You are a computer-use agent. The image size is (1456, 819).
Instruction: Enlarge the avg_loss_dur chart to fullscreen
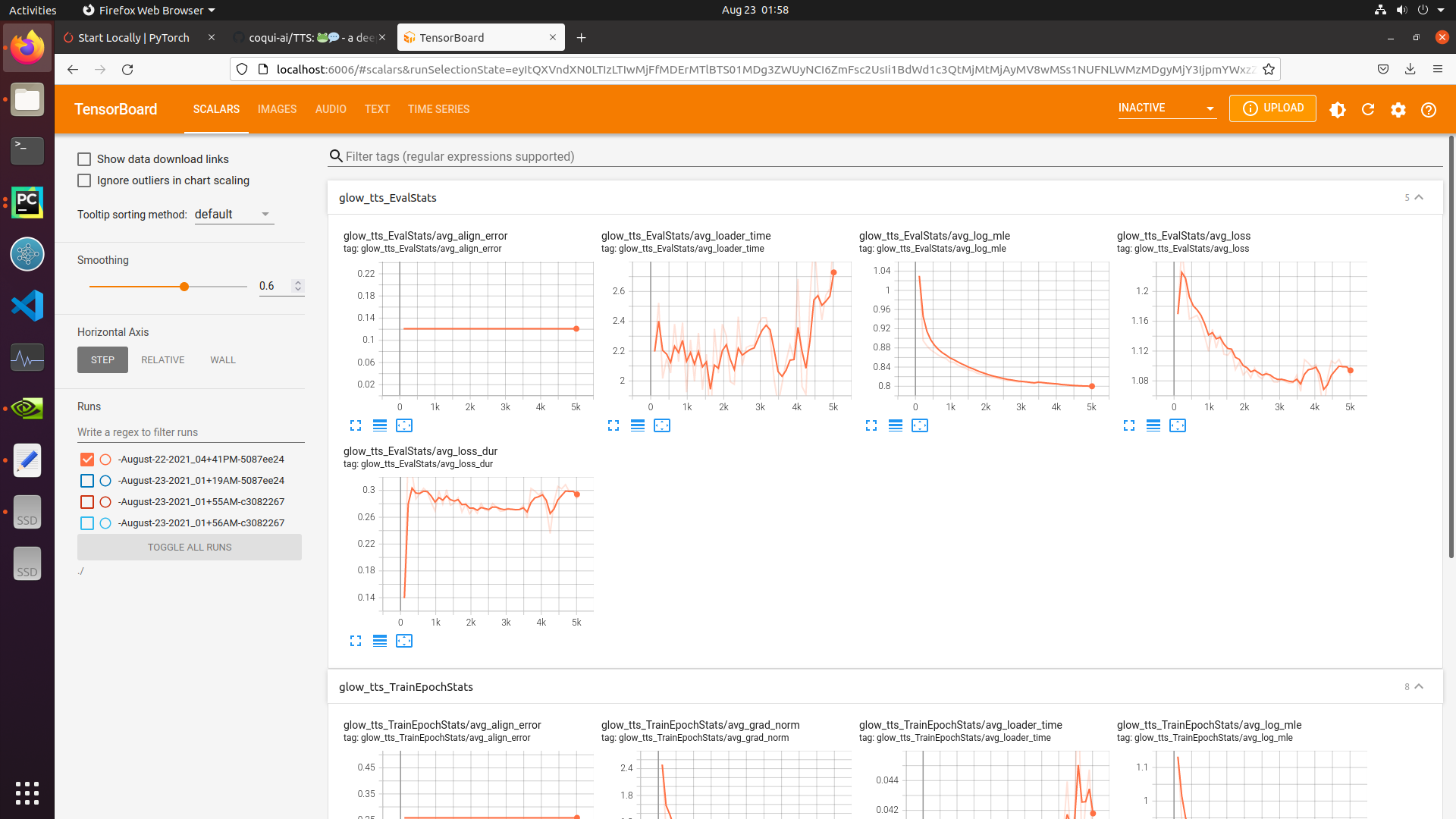pyautogui.click(x=355, y=641)
